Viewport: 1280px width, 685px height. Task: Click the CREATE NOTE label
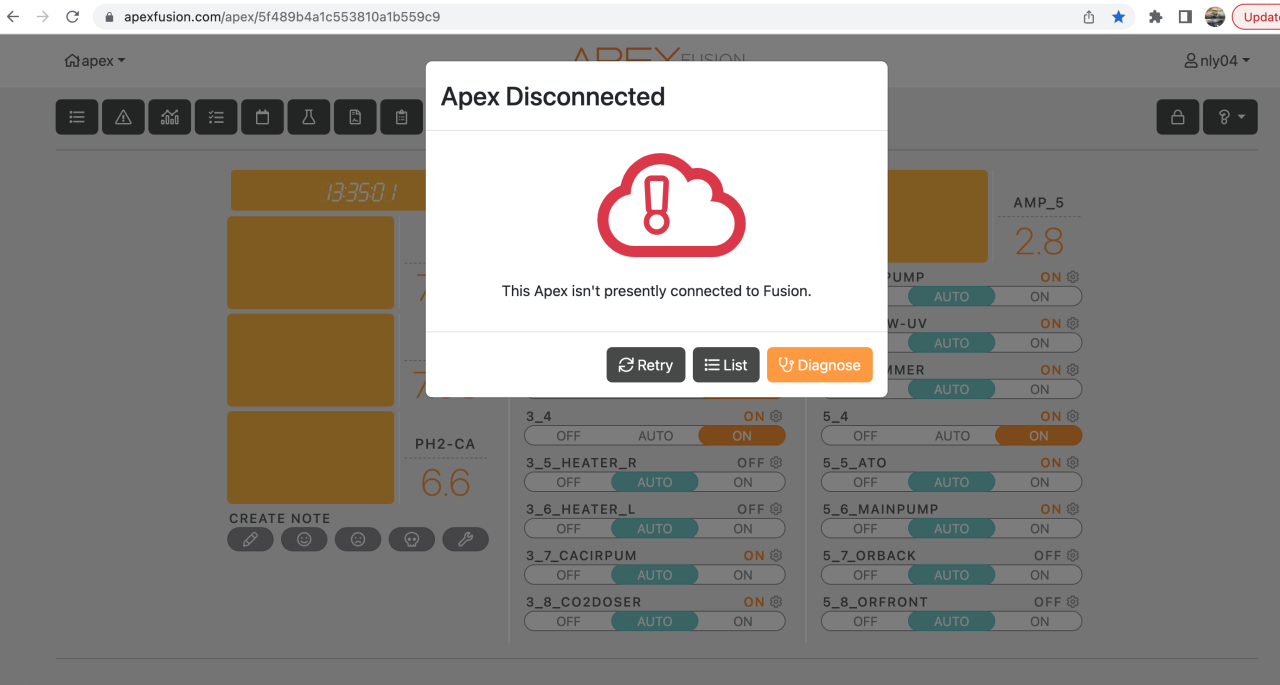[x=280, y=518]
